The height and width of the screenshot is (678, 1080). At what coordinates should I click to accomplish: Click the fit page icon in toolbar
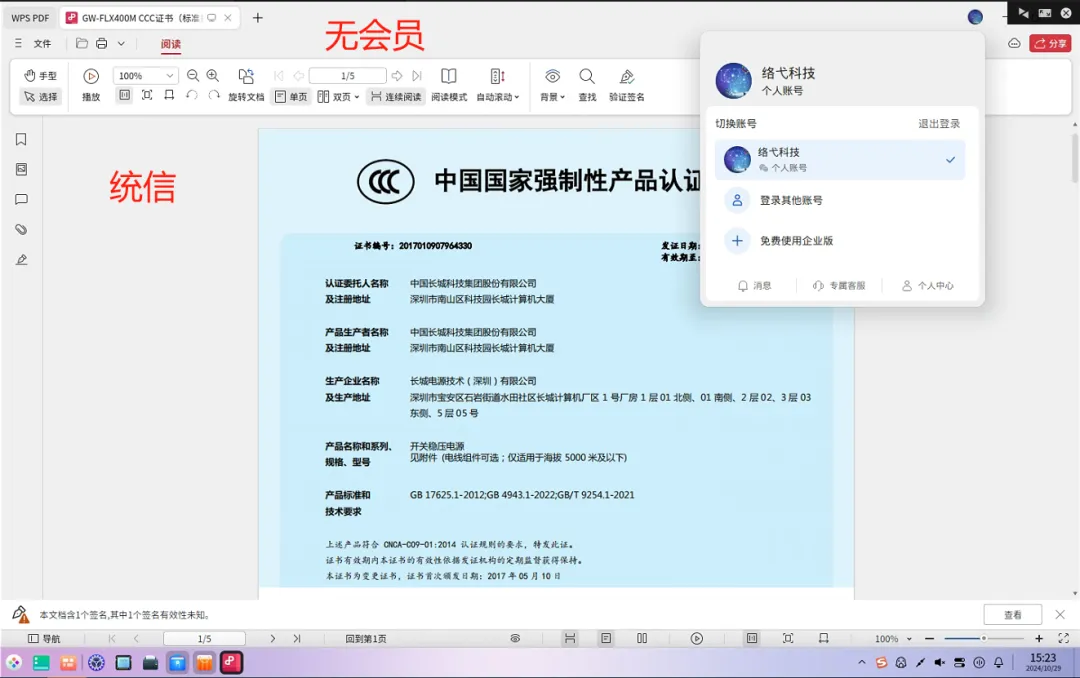pos(147,95)
